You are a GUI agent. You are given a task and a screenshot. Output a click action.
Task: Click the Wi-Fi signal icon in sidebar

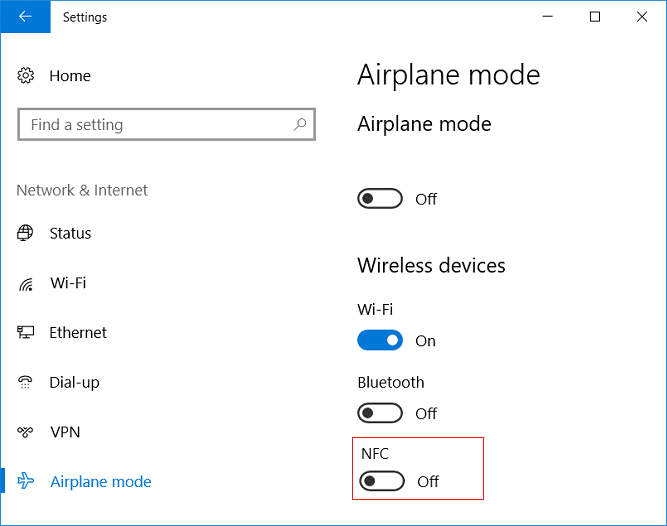coord(26,284)
